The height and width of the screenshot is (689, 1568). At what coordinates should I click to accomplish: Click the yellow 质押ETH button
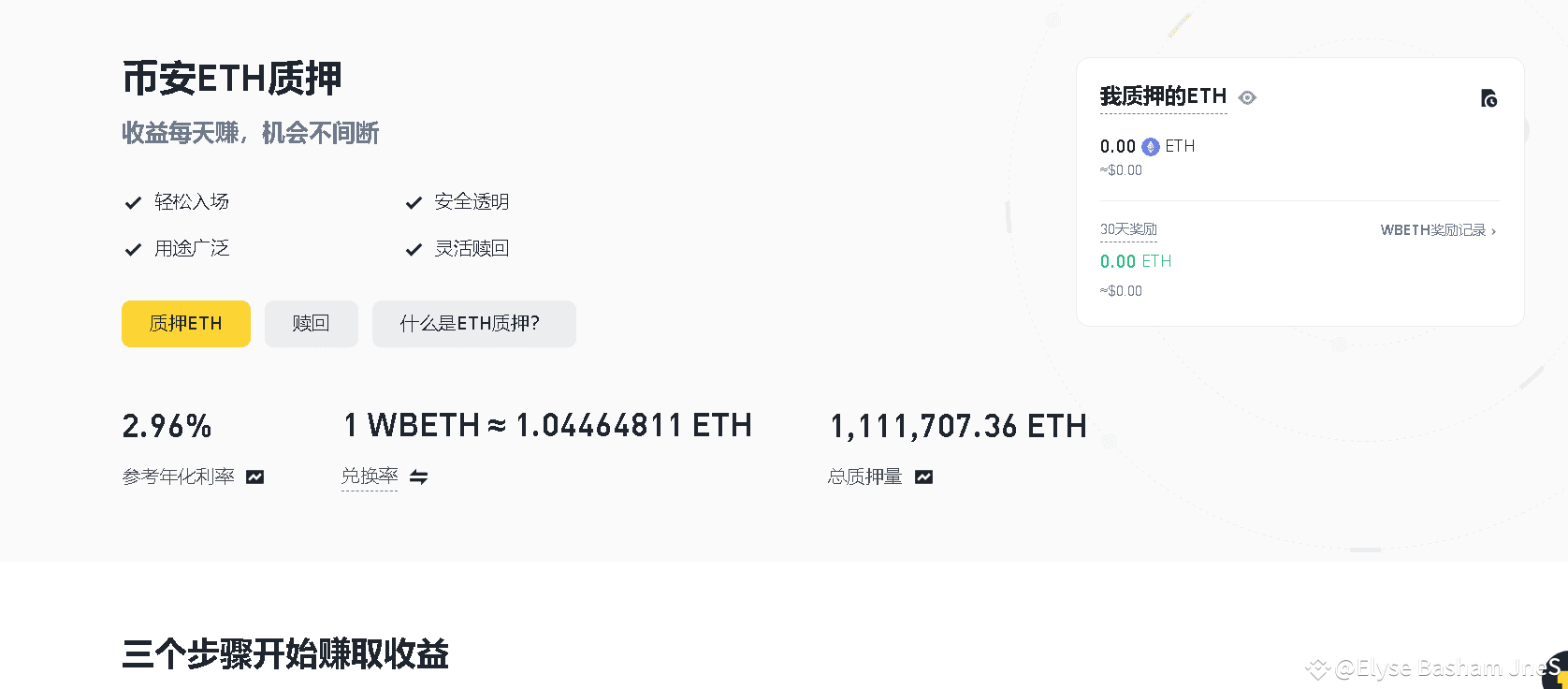coord(185,323)
